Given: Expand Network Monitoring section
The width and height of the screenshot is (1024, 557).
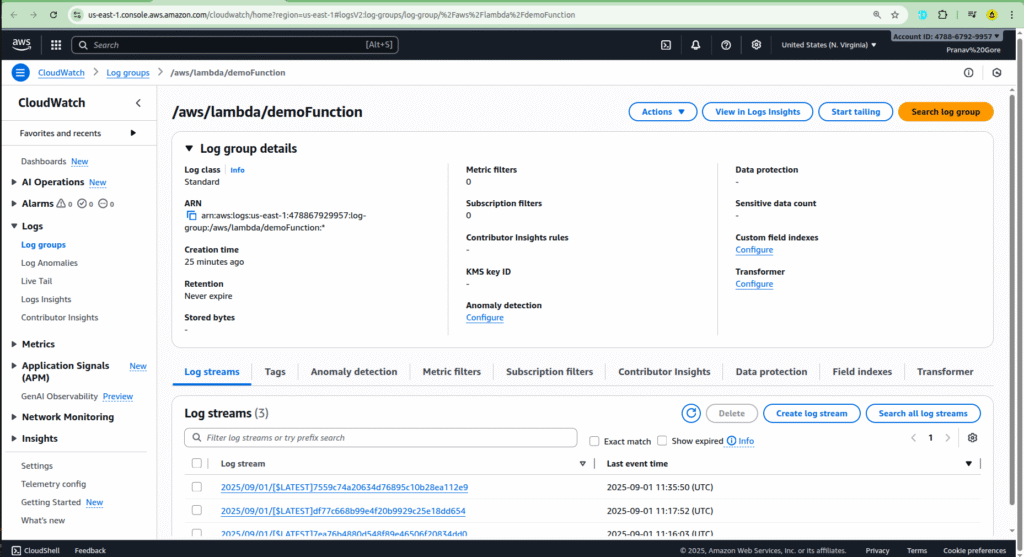Looking at the screenshot, I should click(x=14, y=417).
